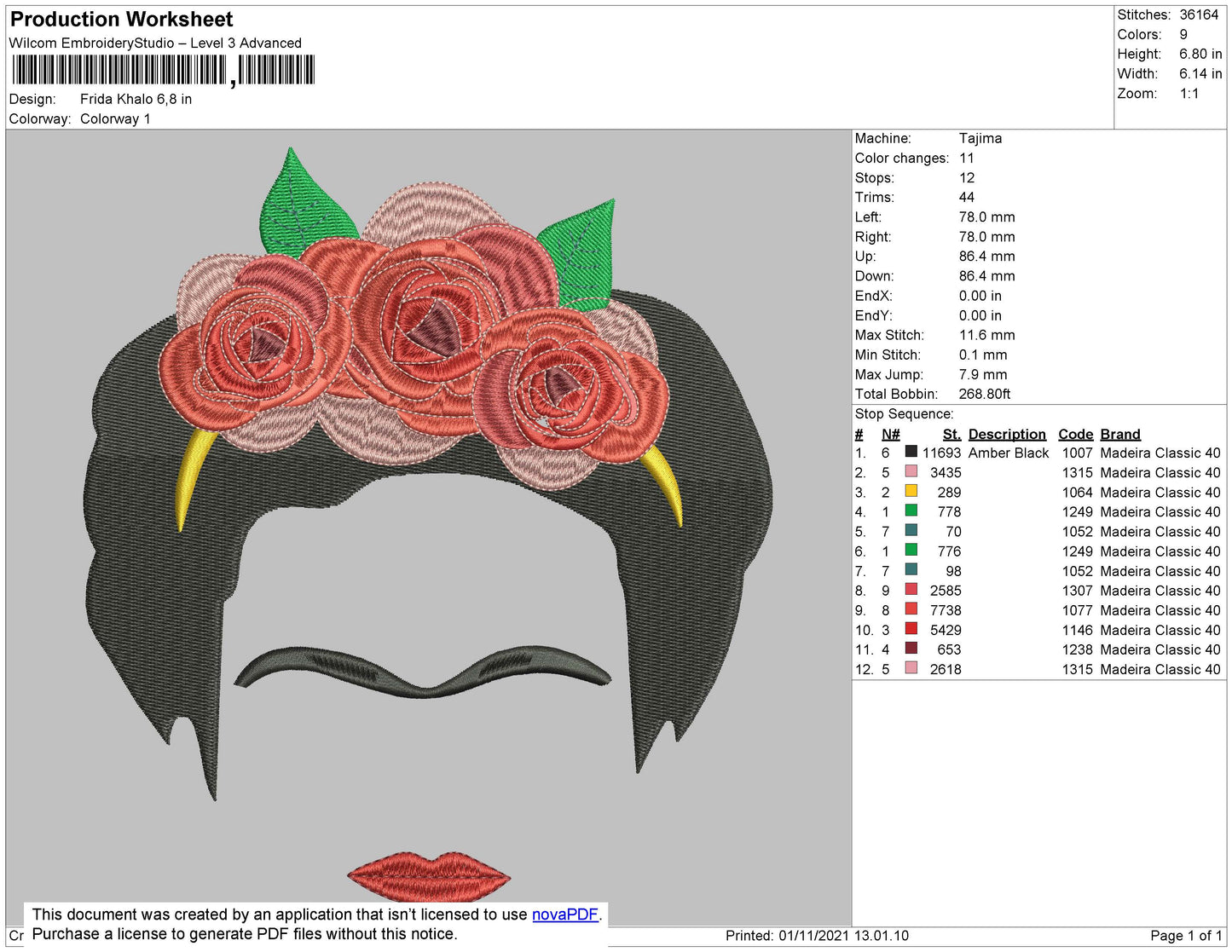Click the 'Production Worksheet' heading

pyautogui.click(x=121, y=19)
